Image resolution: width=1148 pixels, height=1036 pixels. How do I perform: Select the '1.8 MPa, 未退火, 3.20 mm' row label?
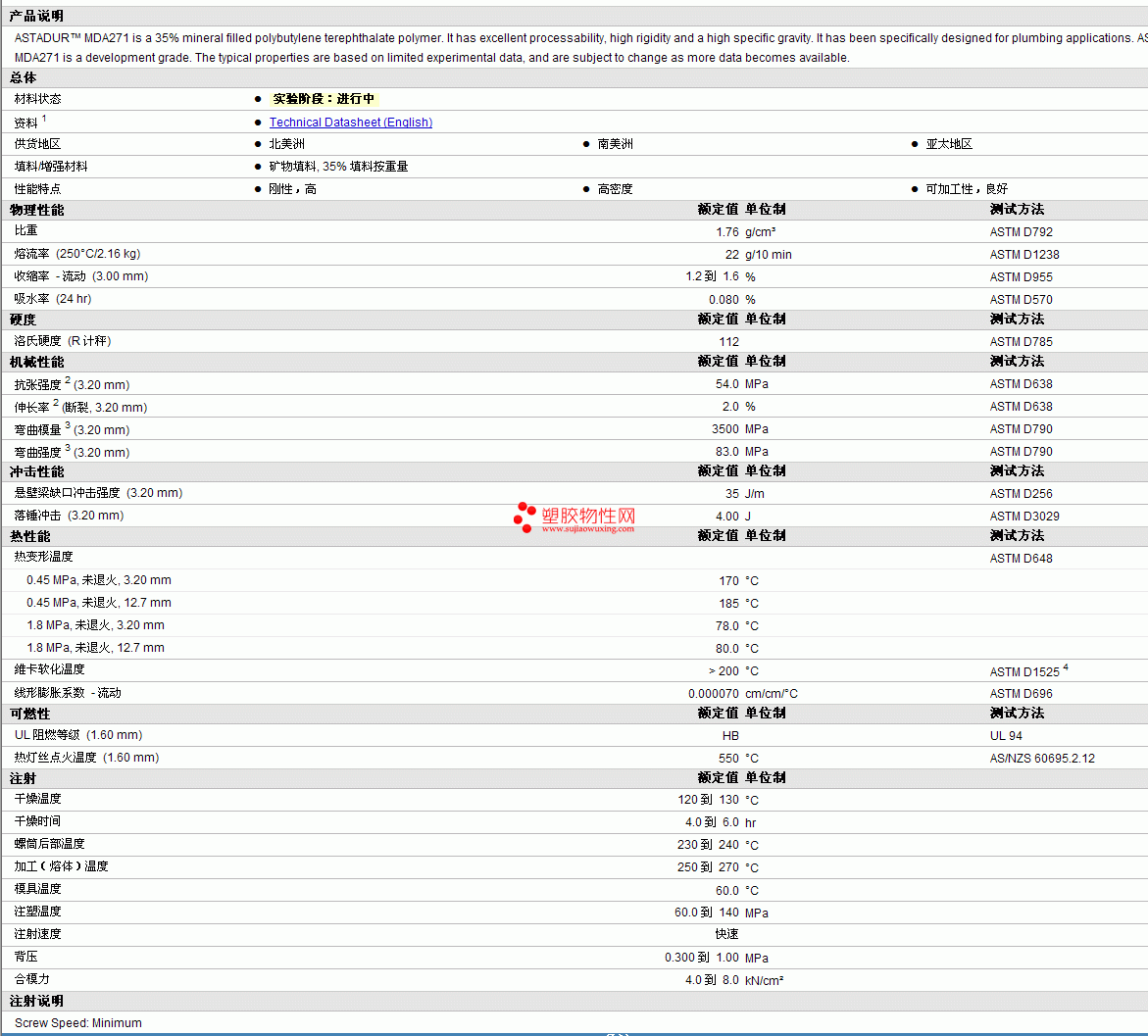(95, 625)
